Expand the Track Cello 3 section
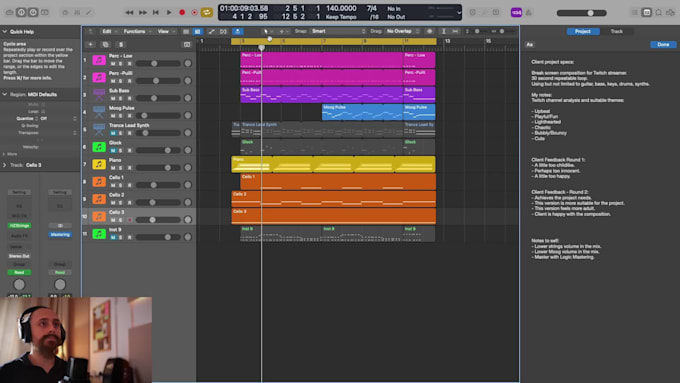The width and height of the screenshot is (680, 383). (5, 165)
